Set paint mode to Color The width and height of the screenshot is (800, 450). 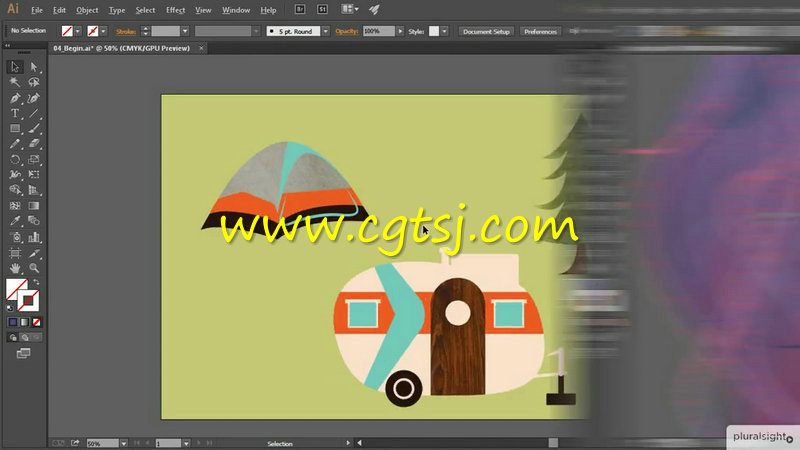13,322
